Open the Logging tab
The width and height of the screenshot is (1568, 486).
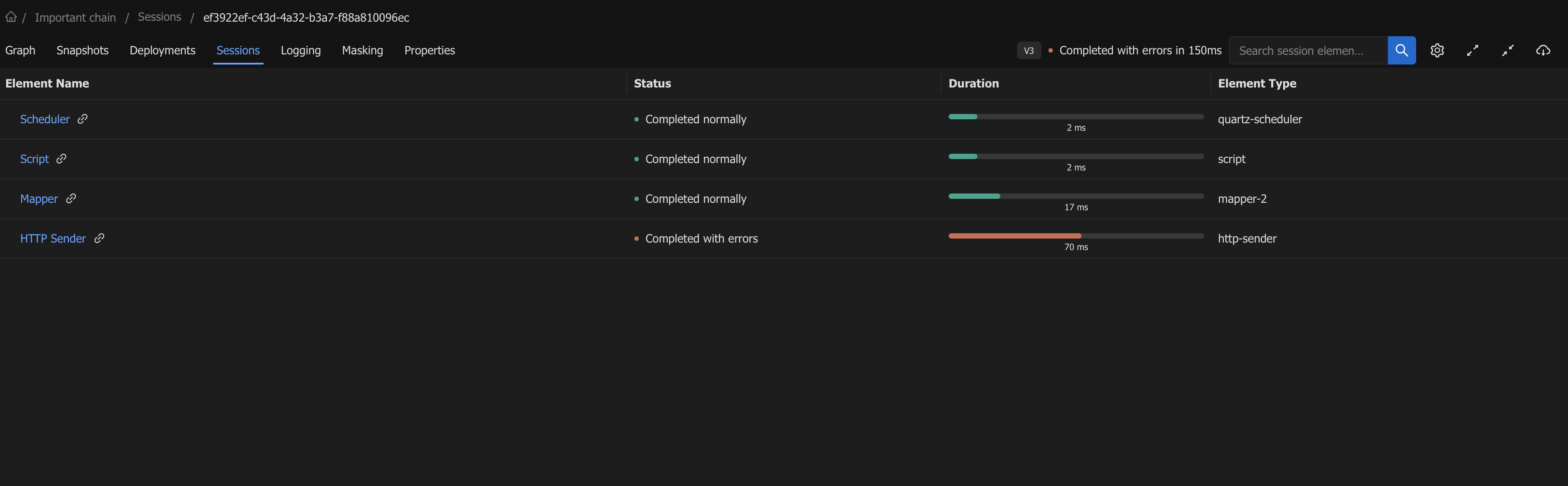pyautogui.click(x=301, y=50)
